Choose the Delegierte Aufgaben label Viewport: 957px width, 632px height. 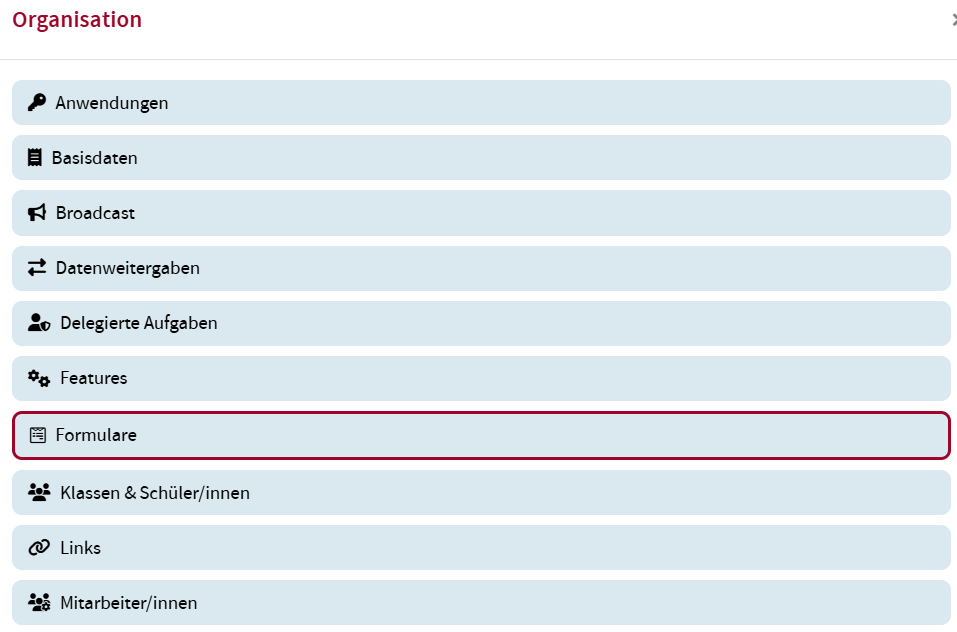point(139,323)
